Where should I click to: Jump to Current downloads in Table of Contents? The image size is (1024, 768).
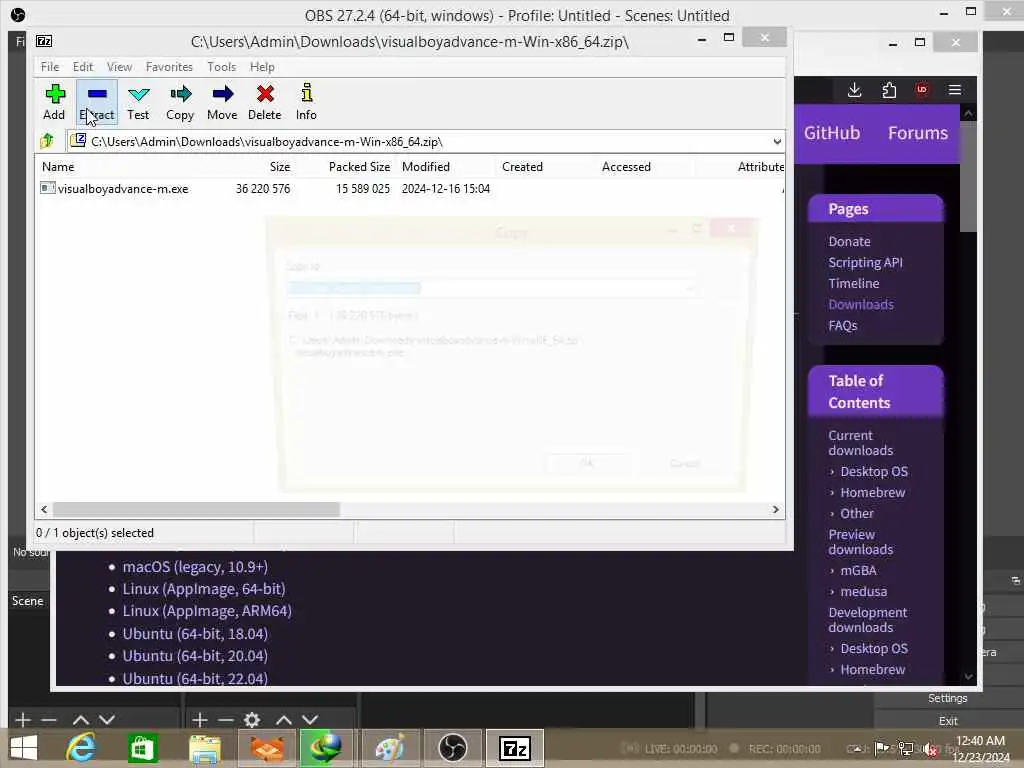click(x=861, y=443)
